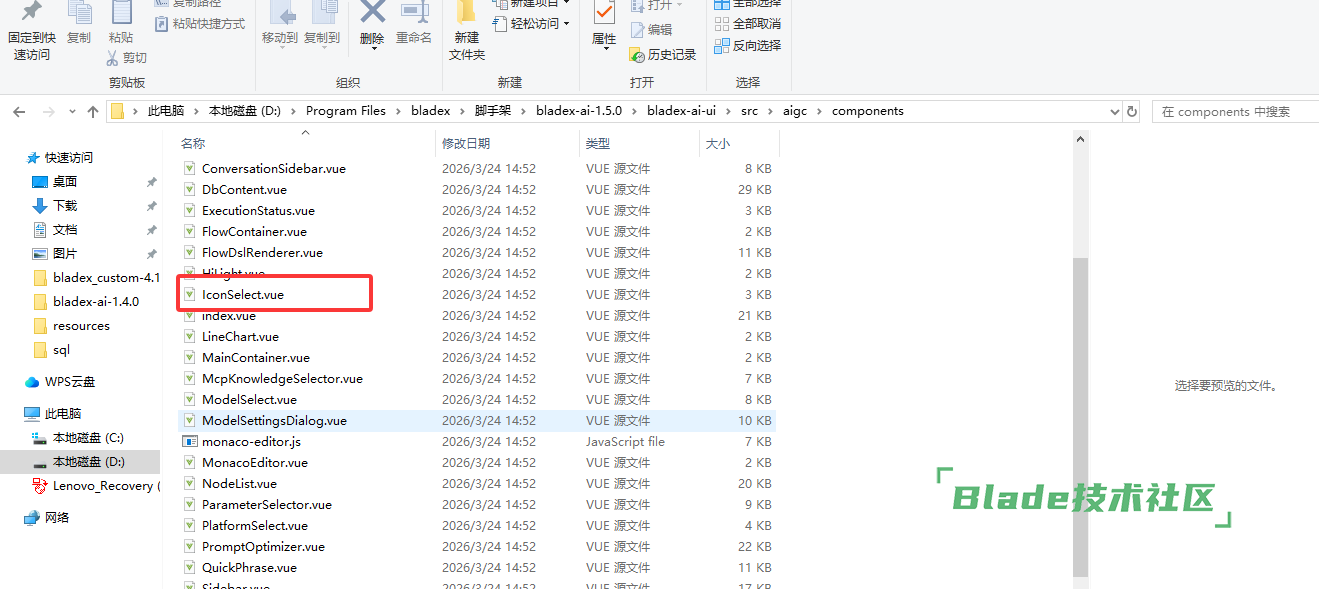Open Local Disk (C:) in the sidebar

[88, 438]
